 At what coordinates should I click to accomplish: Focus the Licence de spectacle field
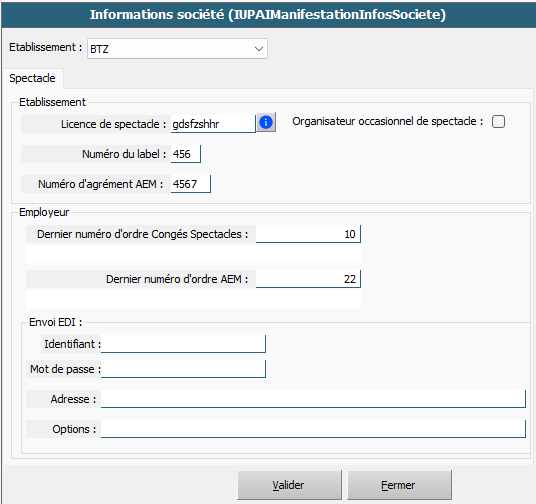pos(213,124)
